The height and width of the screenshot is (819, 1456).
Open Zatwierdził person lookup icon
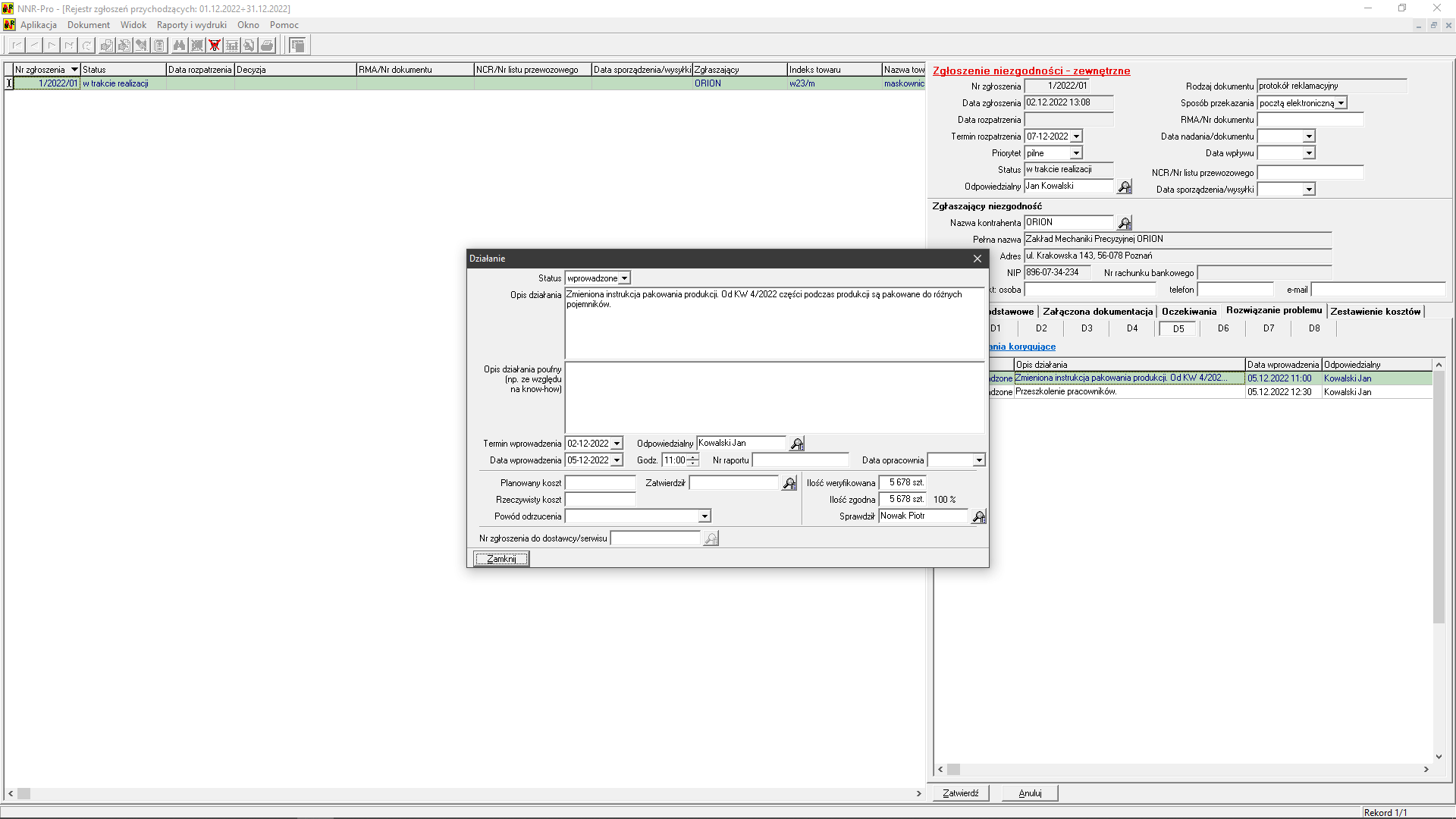789,483
